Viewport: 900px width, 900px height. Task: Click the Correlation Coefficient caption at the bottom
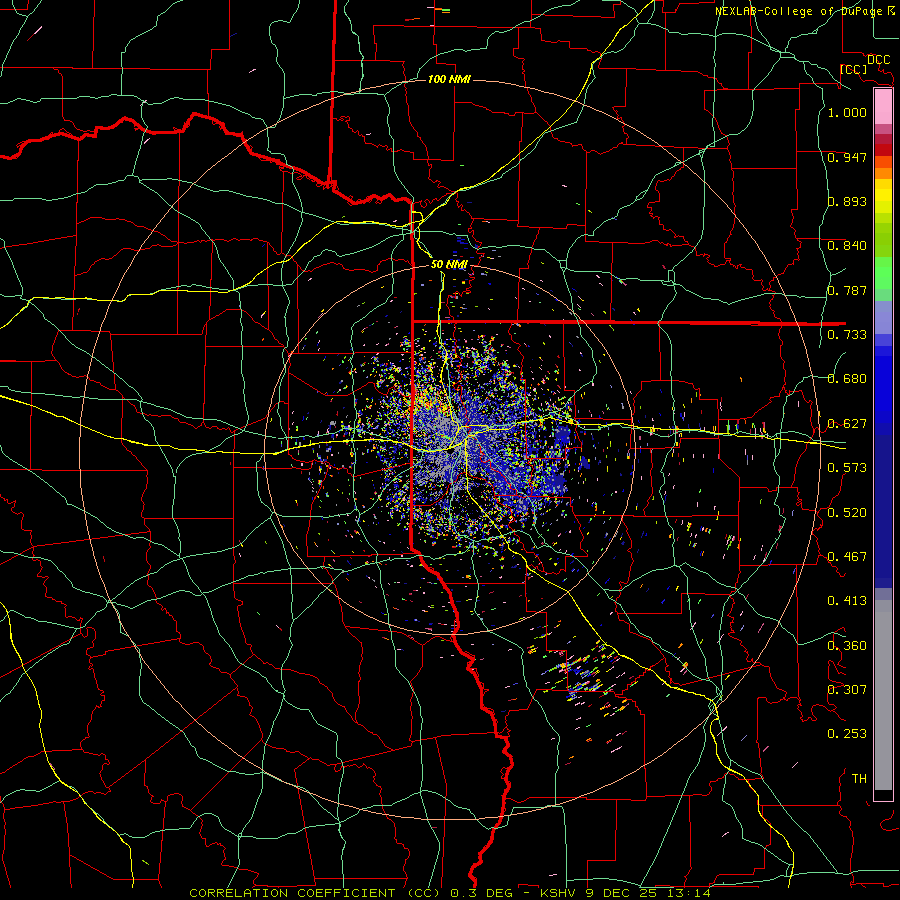click(x=449, y=893)
